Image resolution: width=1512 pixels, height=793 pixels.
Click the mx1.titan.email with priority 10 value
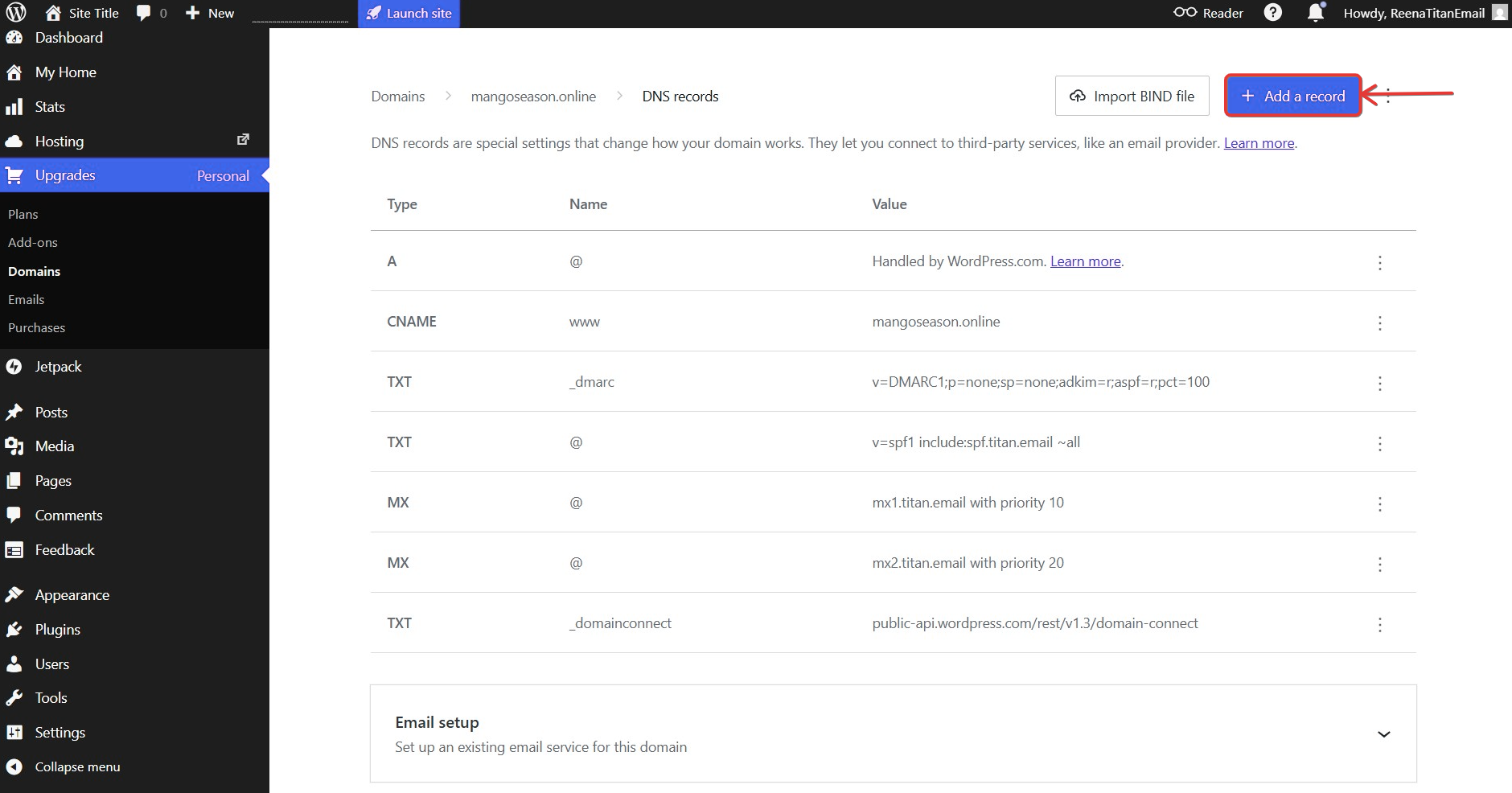pyautogui.click(x=968, y=503)
